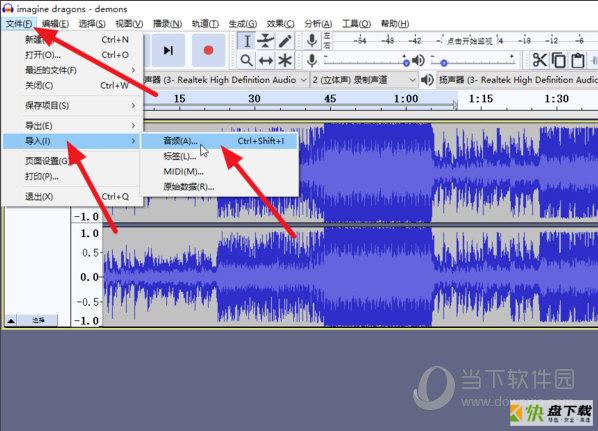
Task: Open the 编辑(E) Edit menu
Action: pyautogui.click(x=55, y=24)
